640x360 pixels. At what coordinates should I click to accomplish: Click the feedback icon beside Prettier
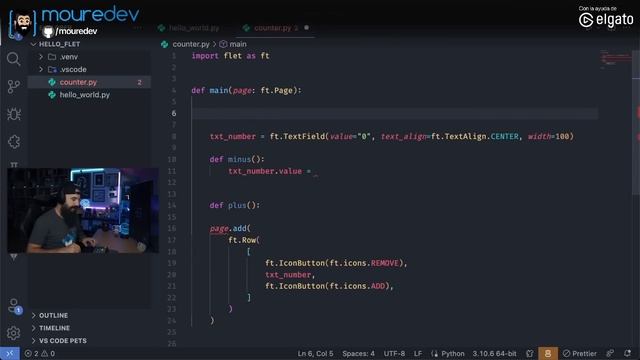pos(610,353)
